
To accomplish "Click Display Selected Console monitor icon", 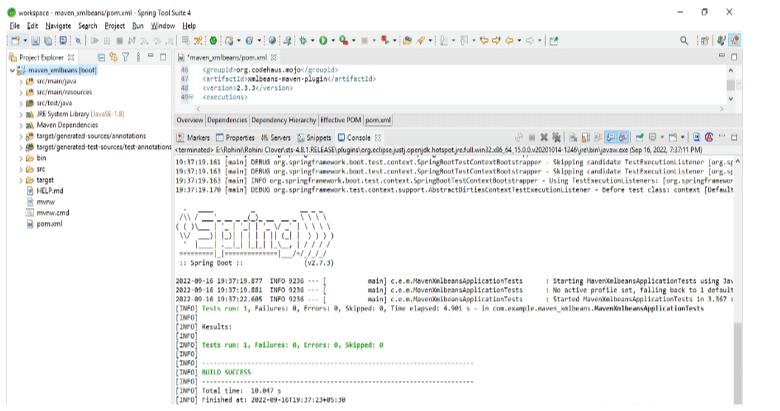I will 652,137.
